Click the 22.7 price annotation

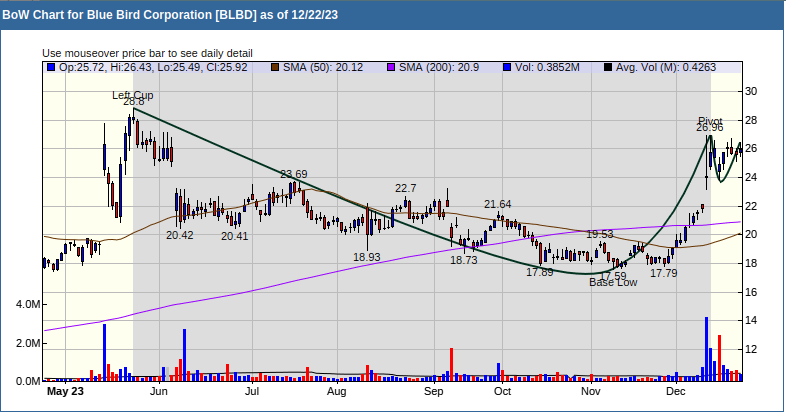406,188
